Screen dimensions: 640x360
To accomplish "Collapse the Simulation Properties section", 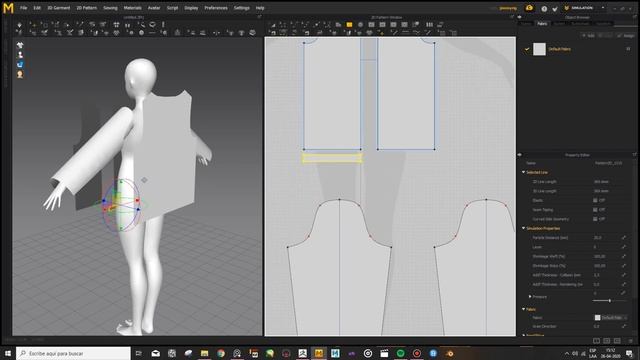I will [524, 228].
